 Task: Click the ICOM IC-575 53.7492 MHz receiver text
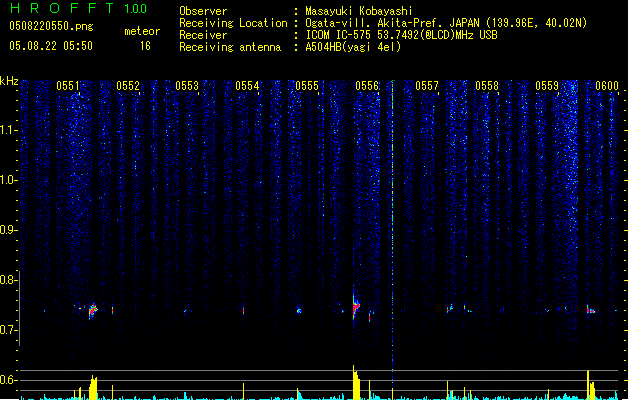(401, 35)
